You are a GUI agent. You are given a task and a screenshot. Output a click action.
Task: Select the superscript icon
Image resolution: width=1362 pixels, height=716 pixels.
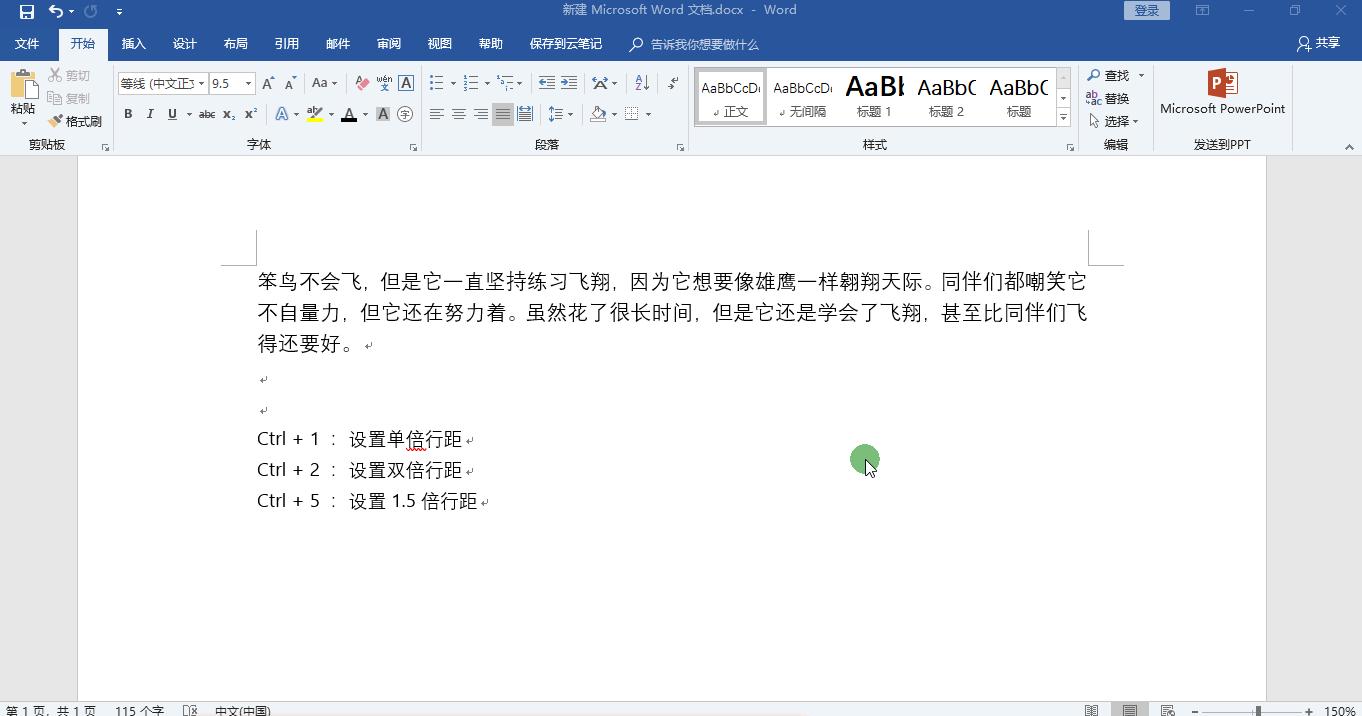tap(251, 114)
